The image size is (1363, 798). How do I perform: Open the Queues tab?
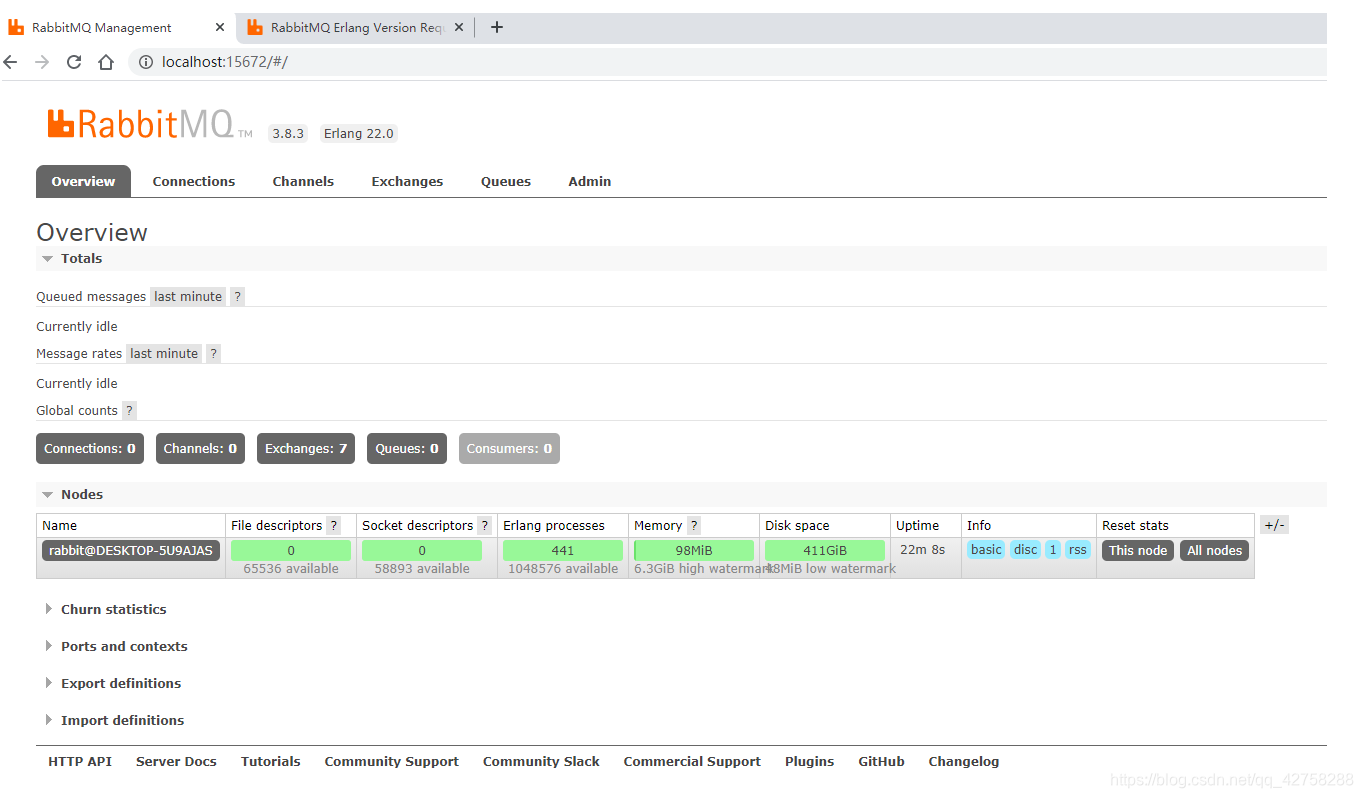point(506,181)
